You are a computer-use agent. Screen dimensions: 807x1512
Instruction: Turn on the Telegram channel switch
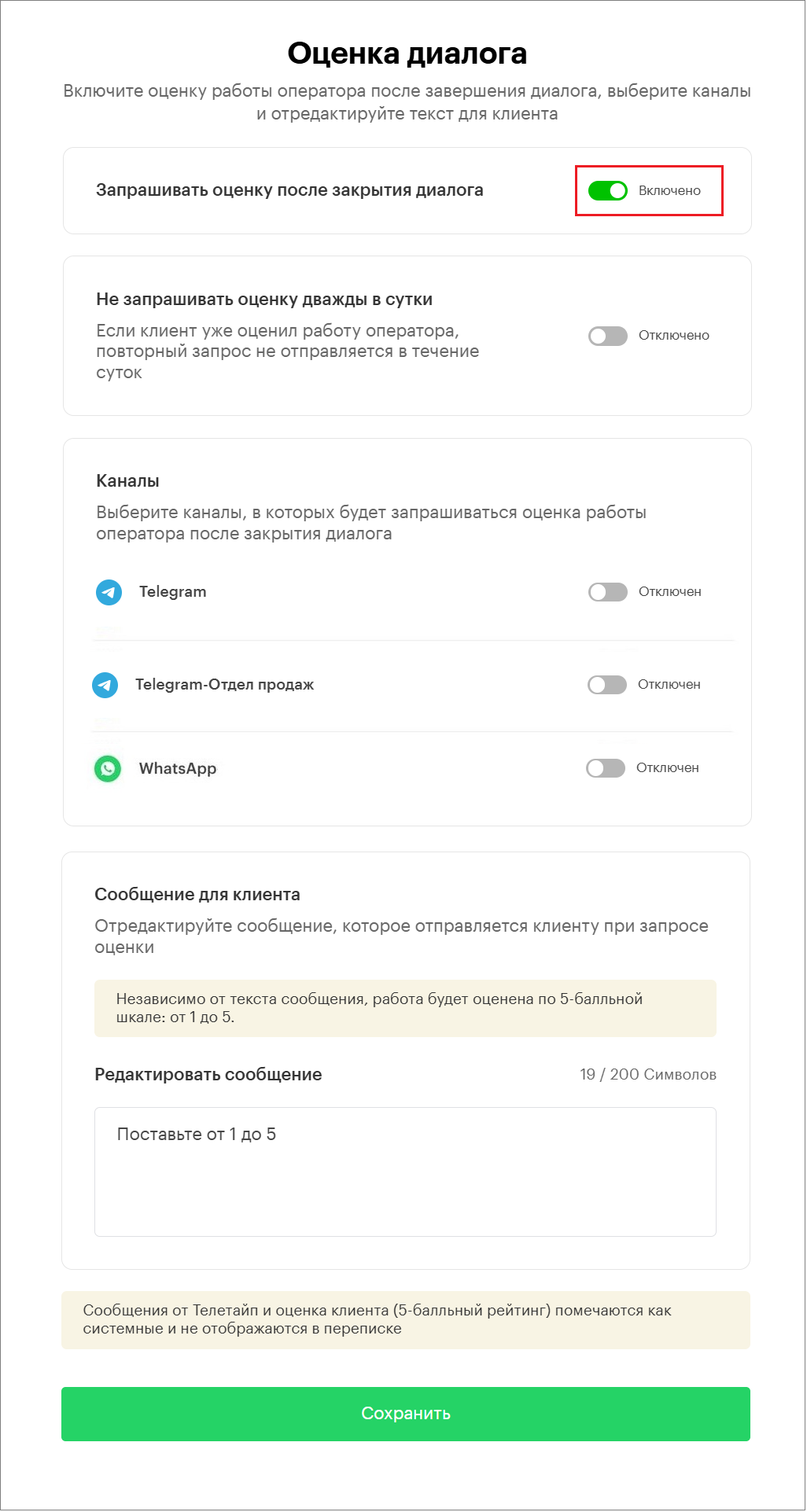coord(607,592)
